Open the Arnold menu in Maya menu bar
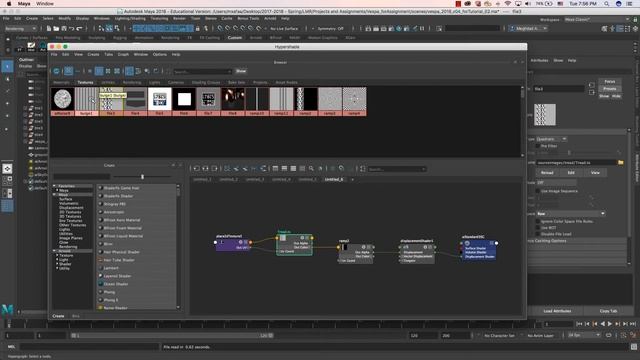640x360 pixels. tap(270, 18)
